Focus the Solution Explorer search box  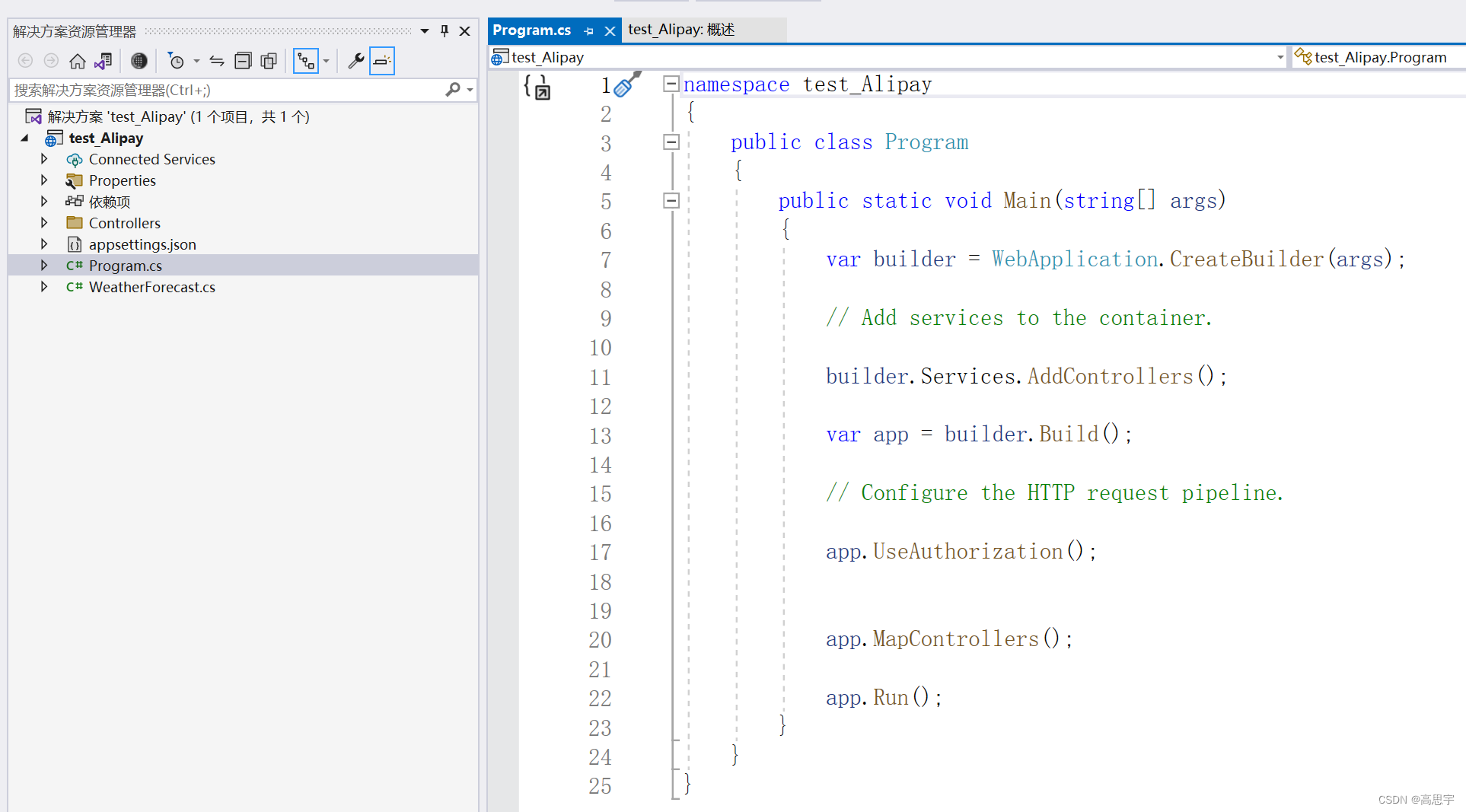click(x=227, y=90)
